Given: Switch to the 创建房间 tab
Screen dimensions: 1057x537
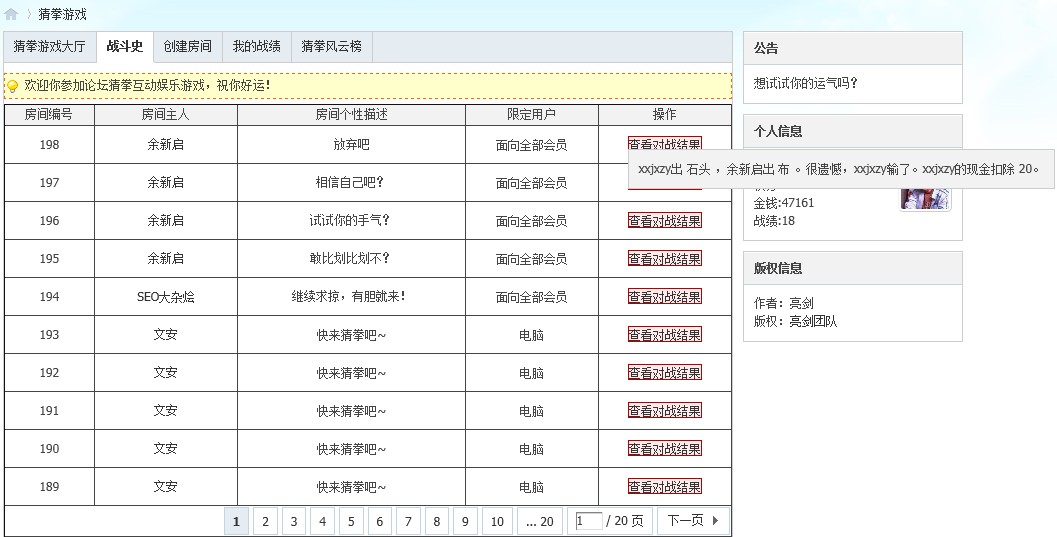Looking at the screenshot, I should tap(188, 47).
